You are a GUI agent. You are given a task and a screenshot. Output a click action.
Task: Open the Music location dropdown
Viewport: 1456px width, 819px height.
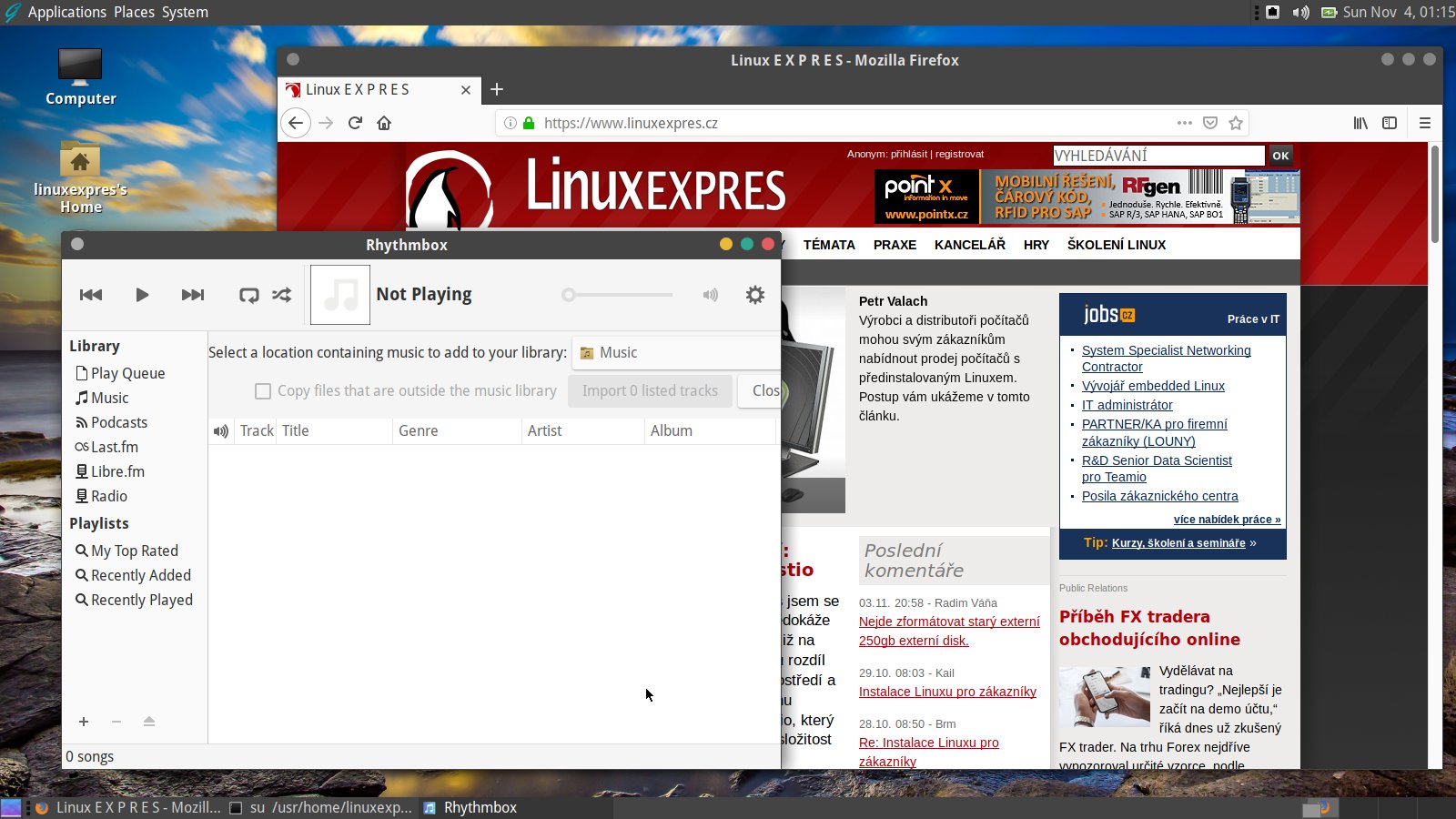click(x=676, y=353)
